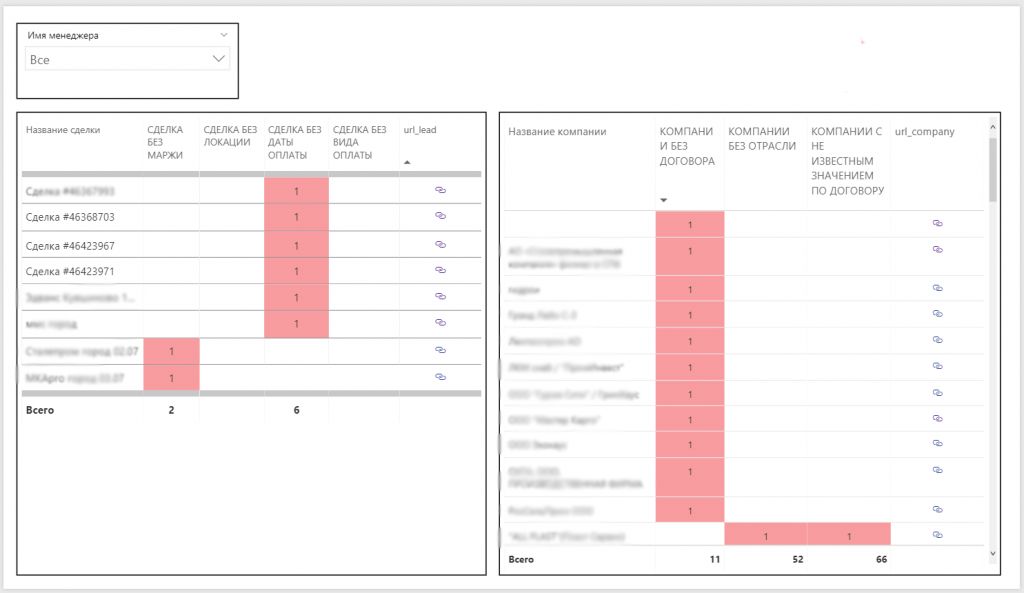Click scroll-up arrow of companies table scrollbar
Viewport: 1024px width, 593px height.
(x=993, y=127)
